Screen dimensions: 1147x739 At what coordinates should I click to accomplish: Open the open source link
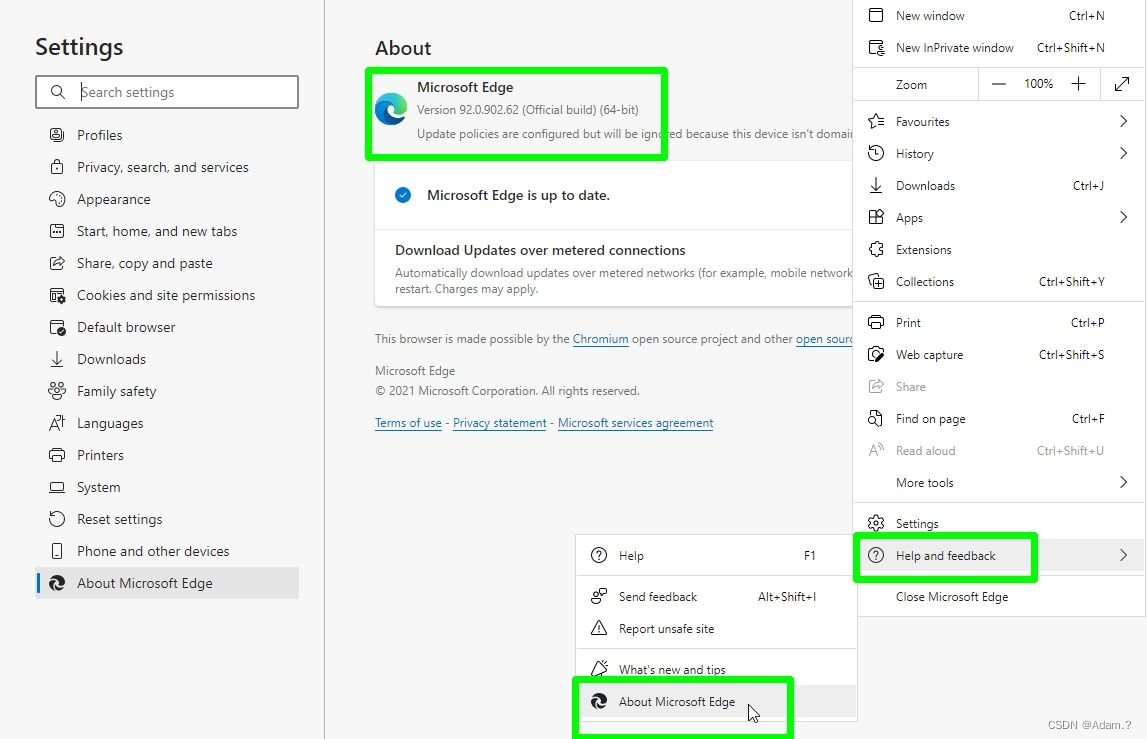(824, 339)
